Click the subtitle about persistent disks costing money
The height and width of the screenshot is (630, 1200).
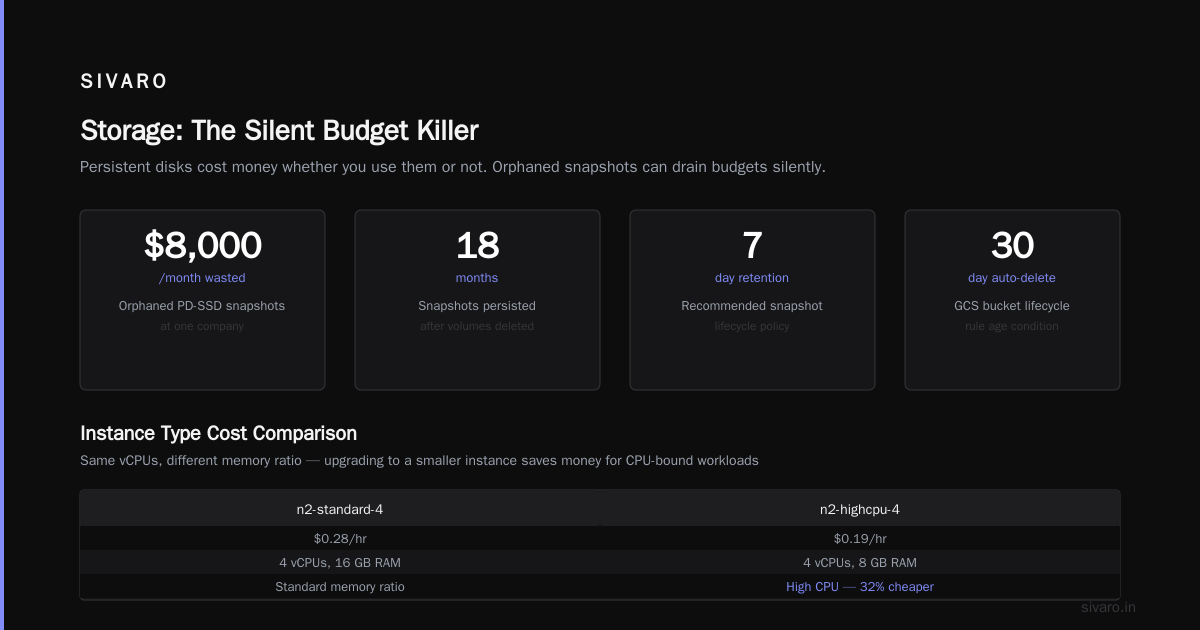coord(453,167)
